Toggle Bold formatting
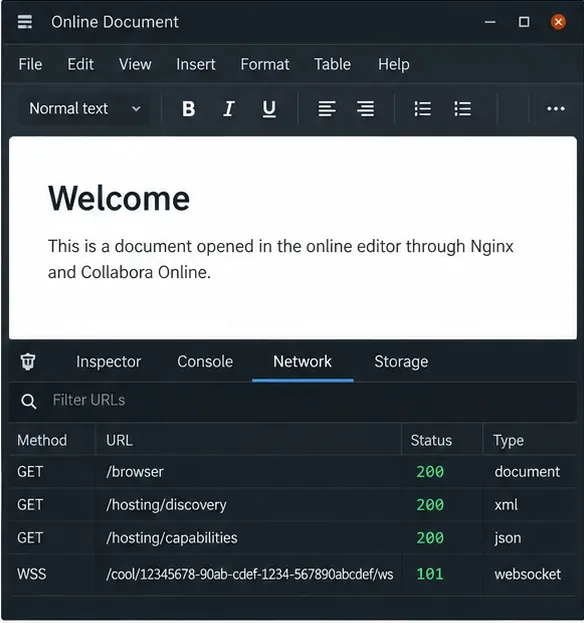 click(189, 108)
